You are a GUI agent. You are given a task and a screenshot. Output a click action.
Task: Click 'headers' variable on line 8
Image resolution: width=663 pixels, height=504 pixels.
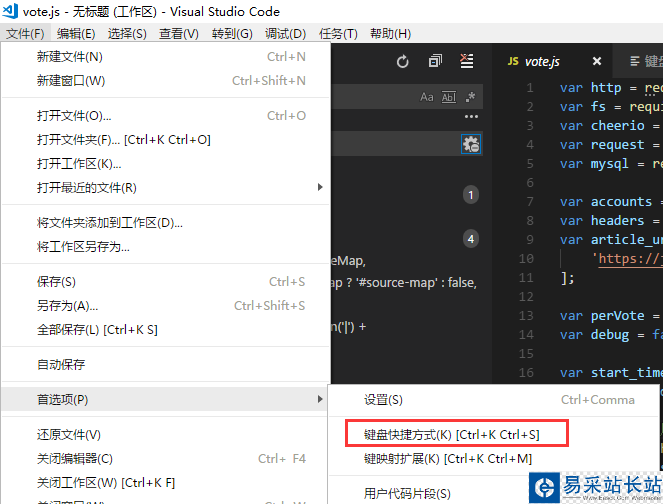(617, 220)
